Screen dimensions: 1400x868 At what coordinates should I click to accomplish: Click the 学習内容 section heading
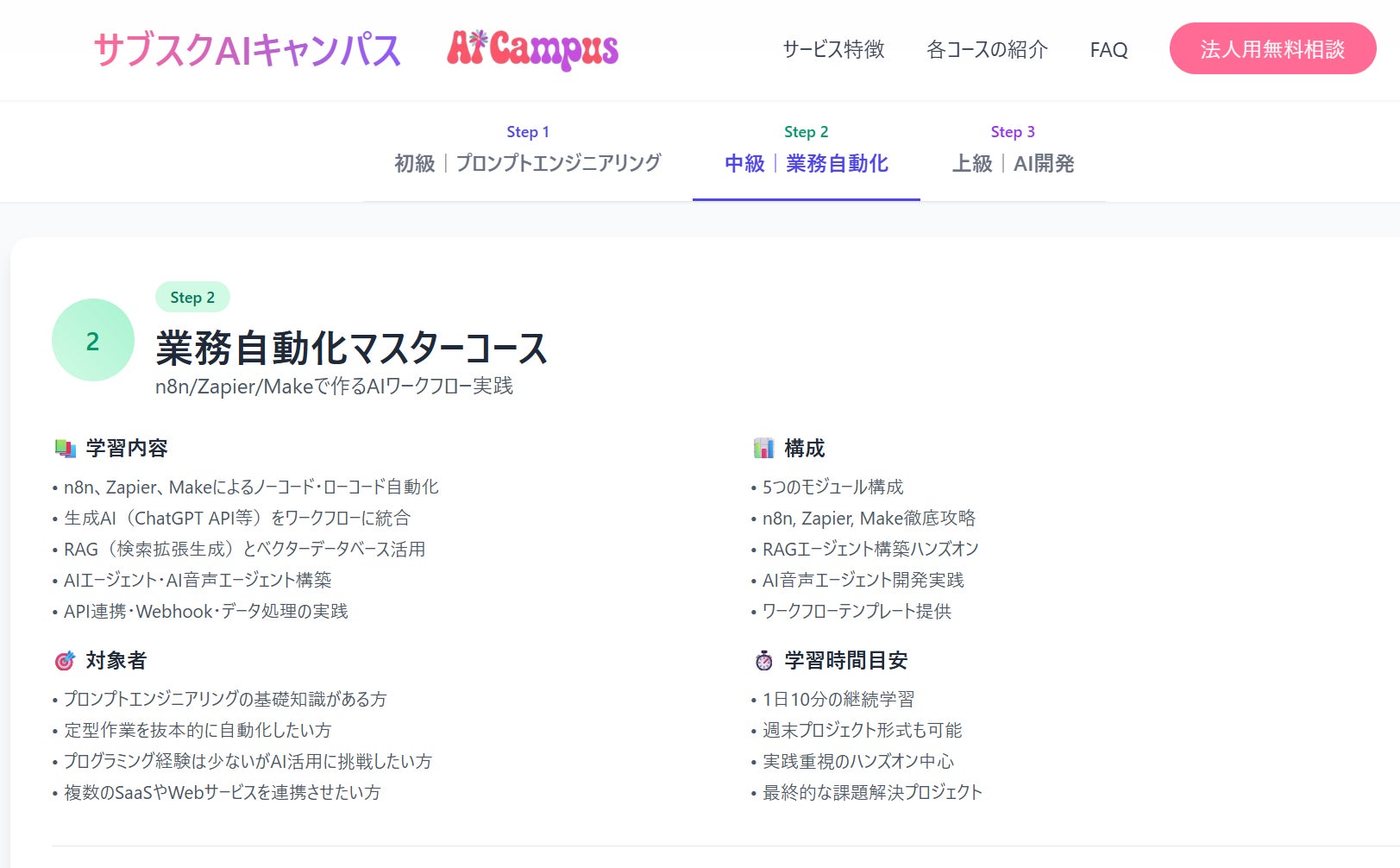tap(127, 448)
